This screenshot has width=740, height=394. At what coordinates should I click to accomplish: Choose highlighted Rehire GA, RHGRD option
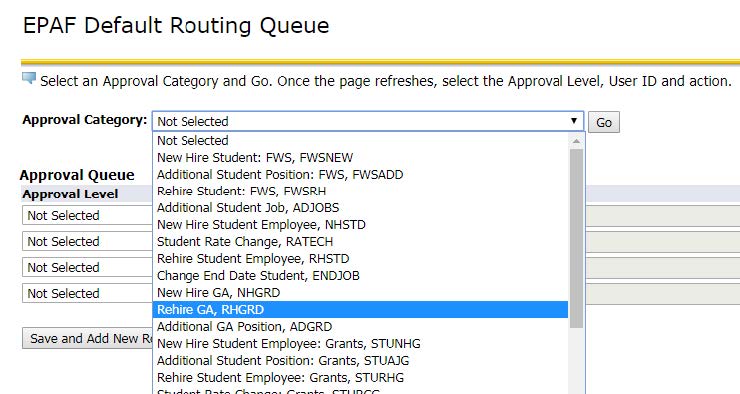[361, 310]
